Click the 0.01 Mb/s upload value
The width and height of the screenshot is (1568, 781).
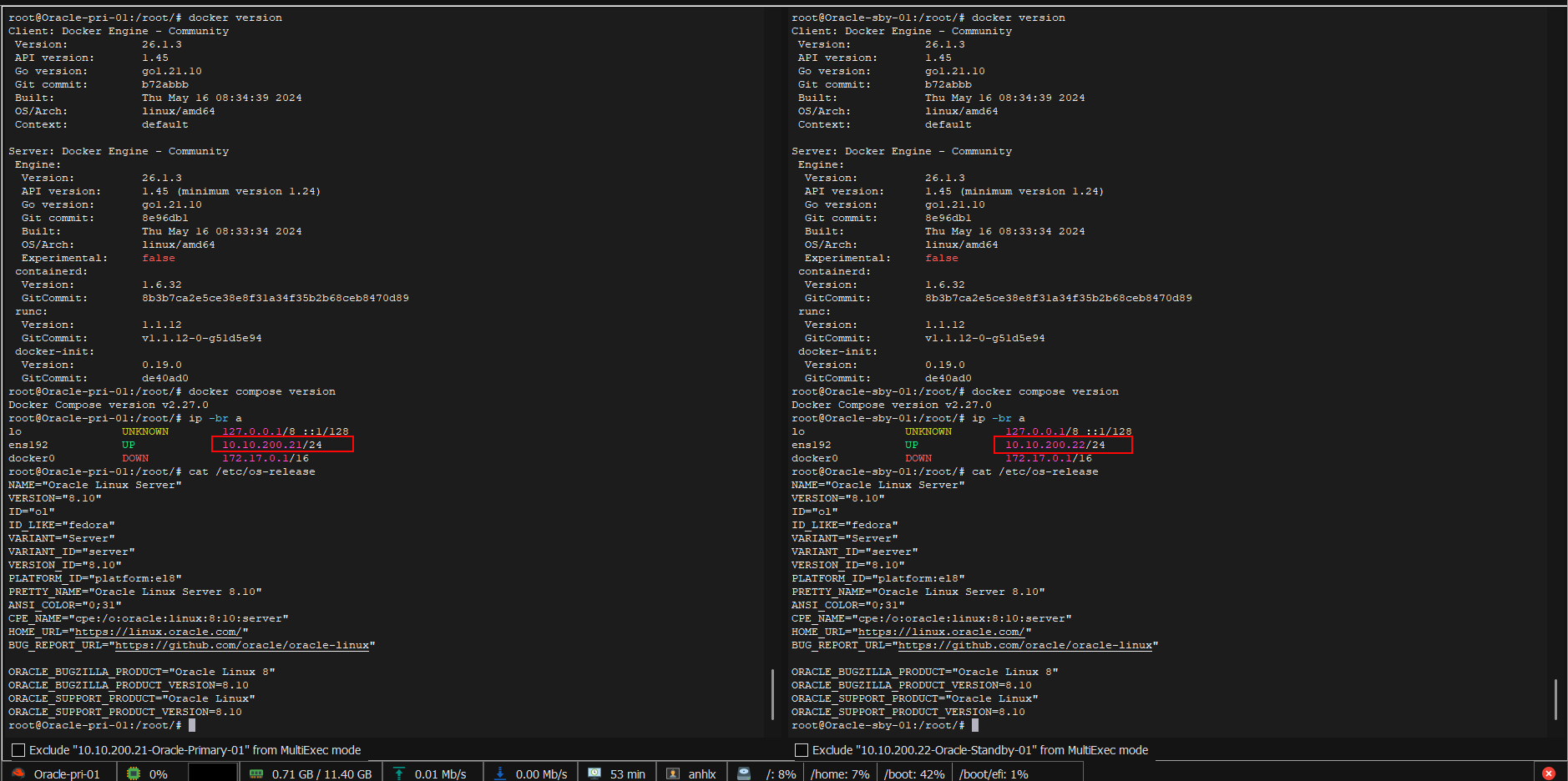440,774
